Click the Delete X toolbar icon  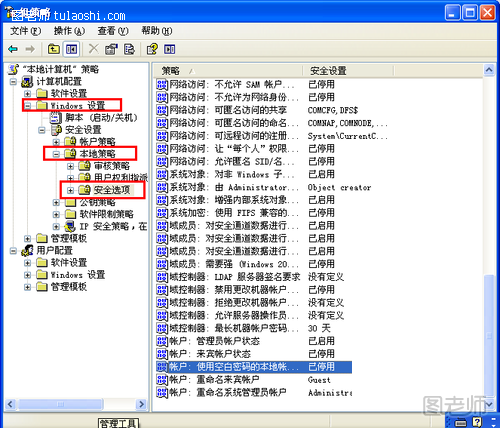(x=94, y=49)
